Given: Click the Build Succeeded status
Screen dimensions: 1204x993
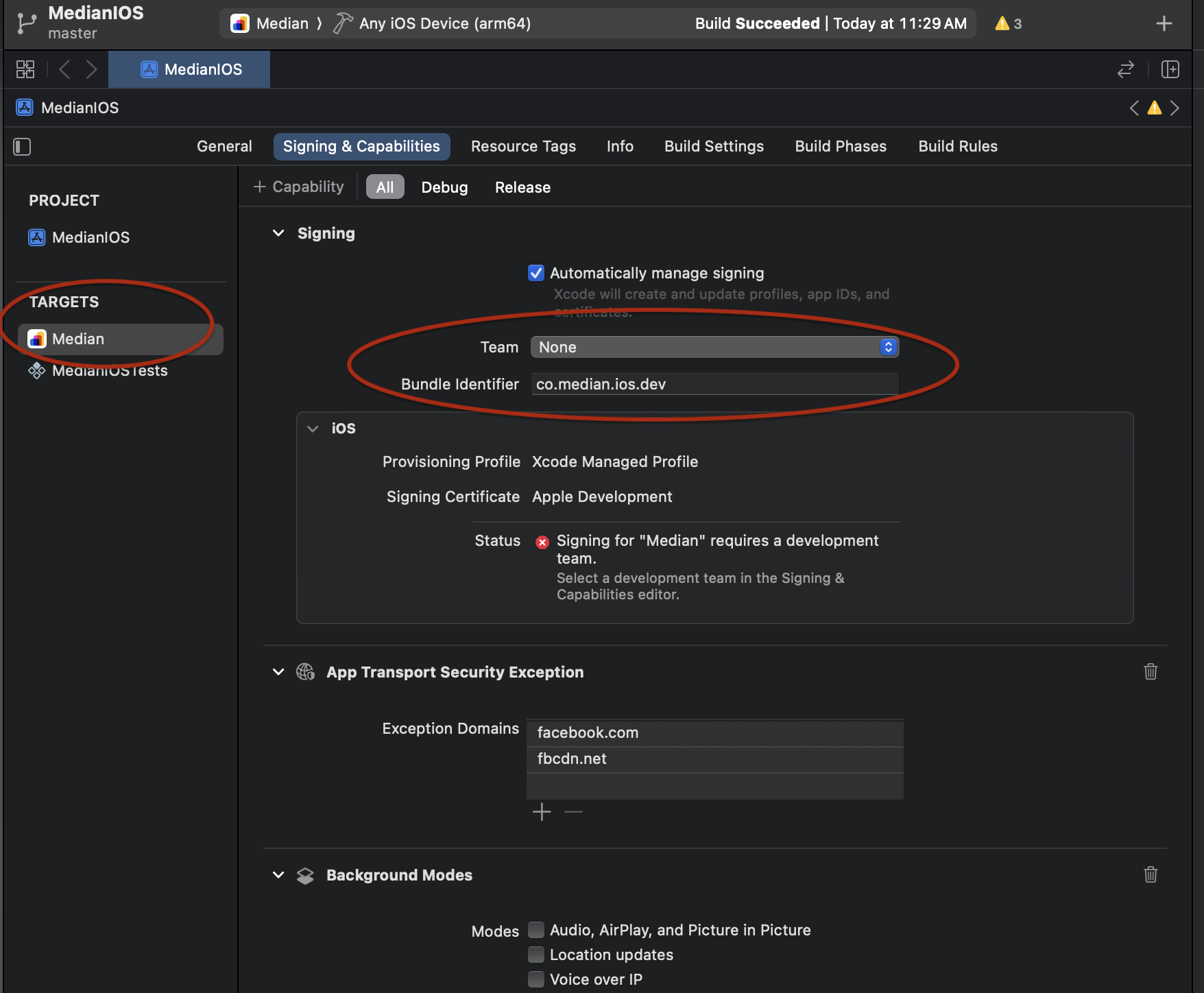Looking at the screenshot, I should click(830, 23).
